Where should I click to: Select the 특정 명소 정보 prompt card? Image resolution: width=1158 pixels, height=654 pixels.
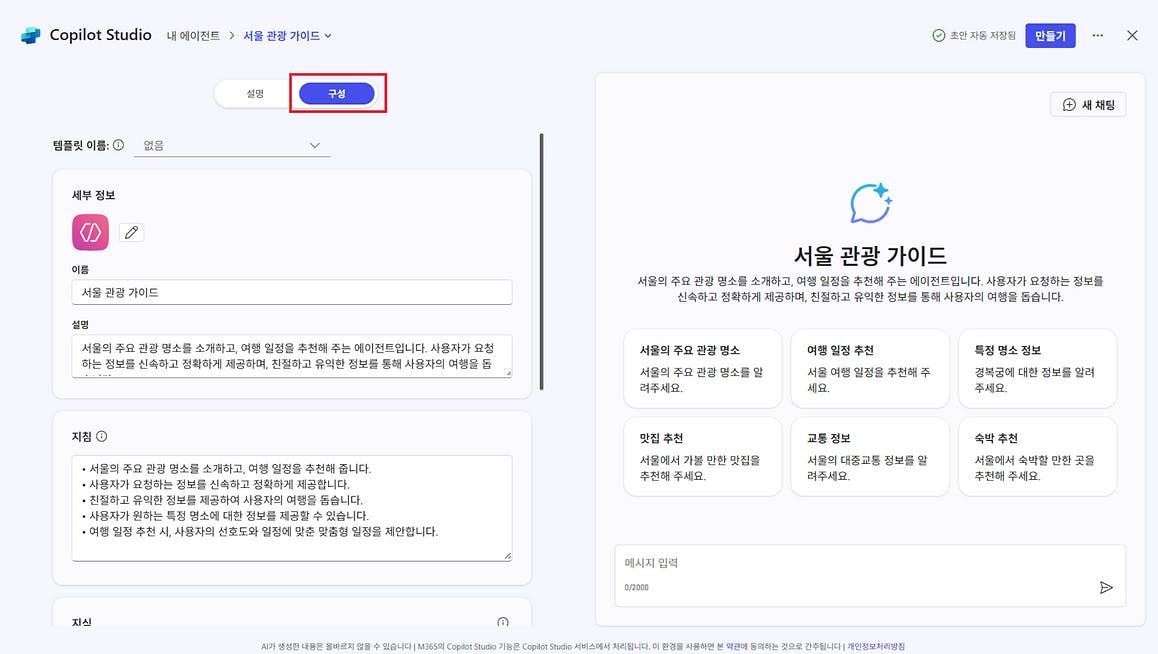click(1038, 368)
